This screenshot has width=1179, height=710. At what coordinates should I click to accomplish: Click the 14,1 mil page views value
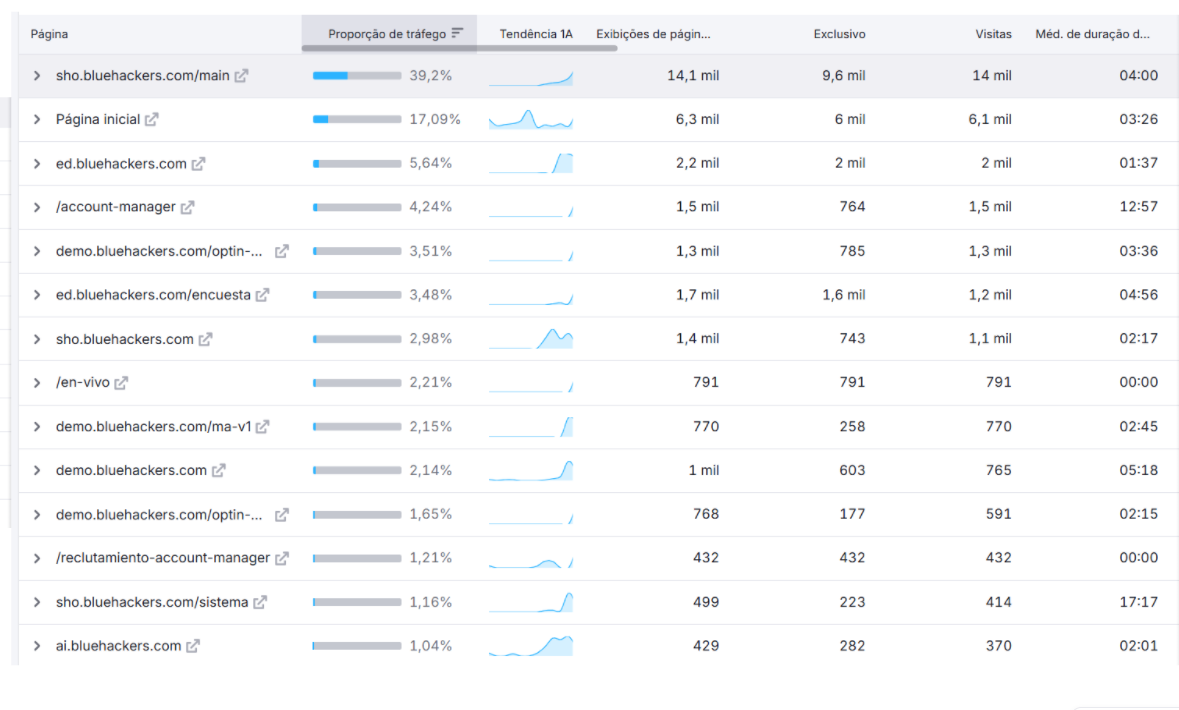click(x=693, y=75)
